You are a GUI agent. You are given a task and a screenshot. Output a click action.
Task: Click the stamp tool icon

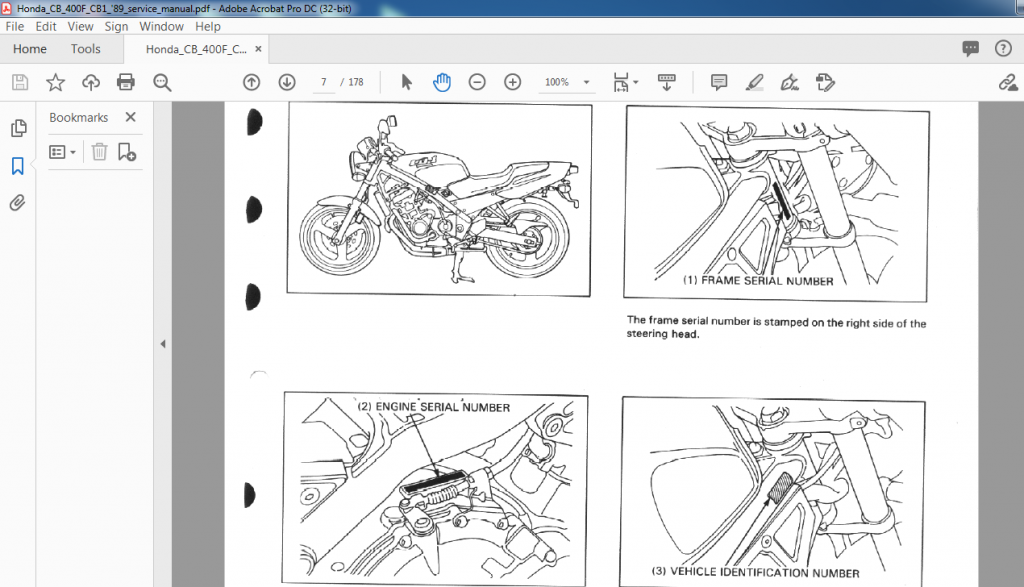825,82
